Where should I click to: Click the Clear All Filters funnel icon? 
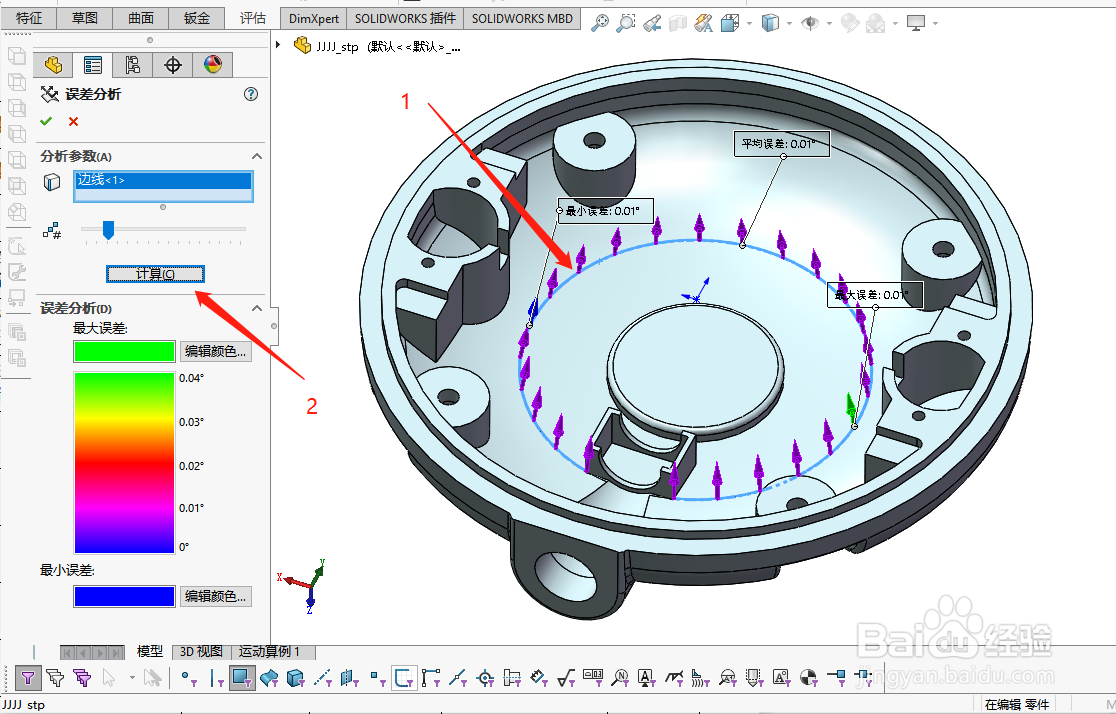(55, 678)
